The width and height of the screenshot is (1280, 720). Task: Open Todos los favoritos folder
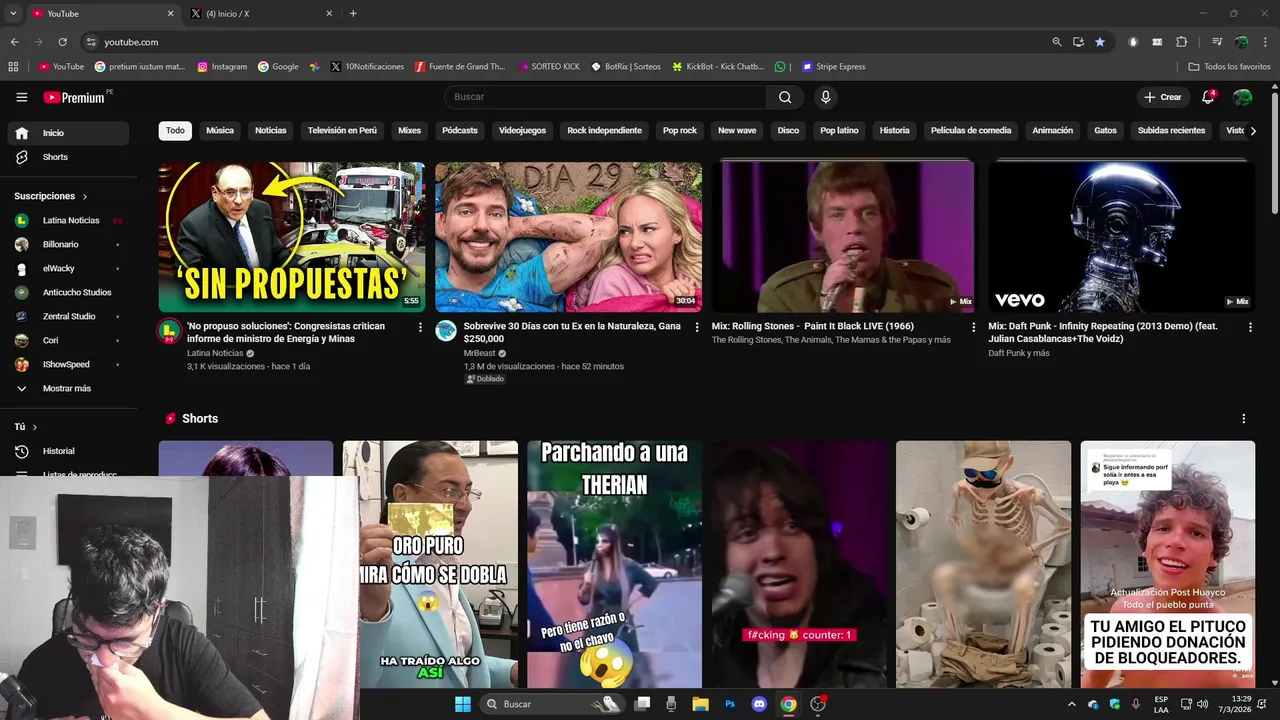[x=1229, y=67]
